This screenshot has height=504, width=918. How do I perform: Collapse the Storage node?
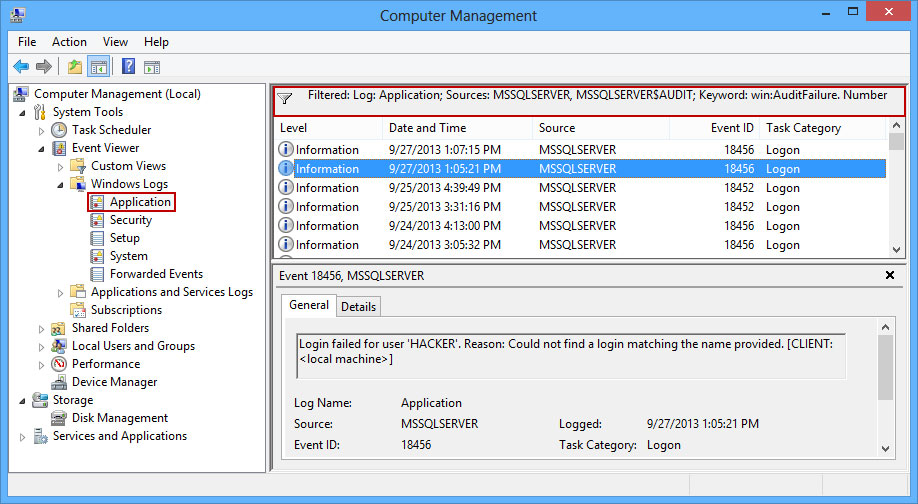(x=22, y=401)
